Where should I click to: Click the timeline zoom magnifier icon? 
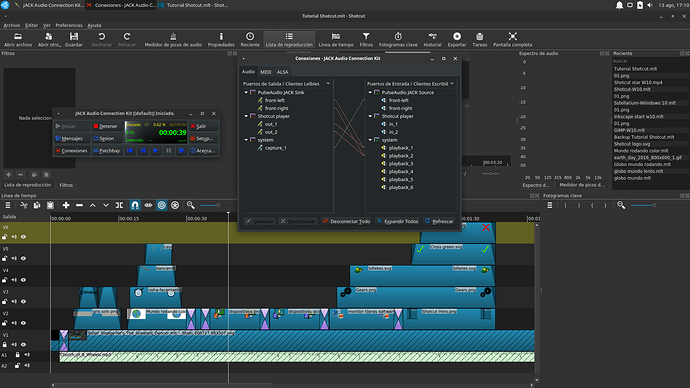(x=191, y=205)
